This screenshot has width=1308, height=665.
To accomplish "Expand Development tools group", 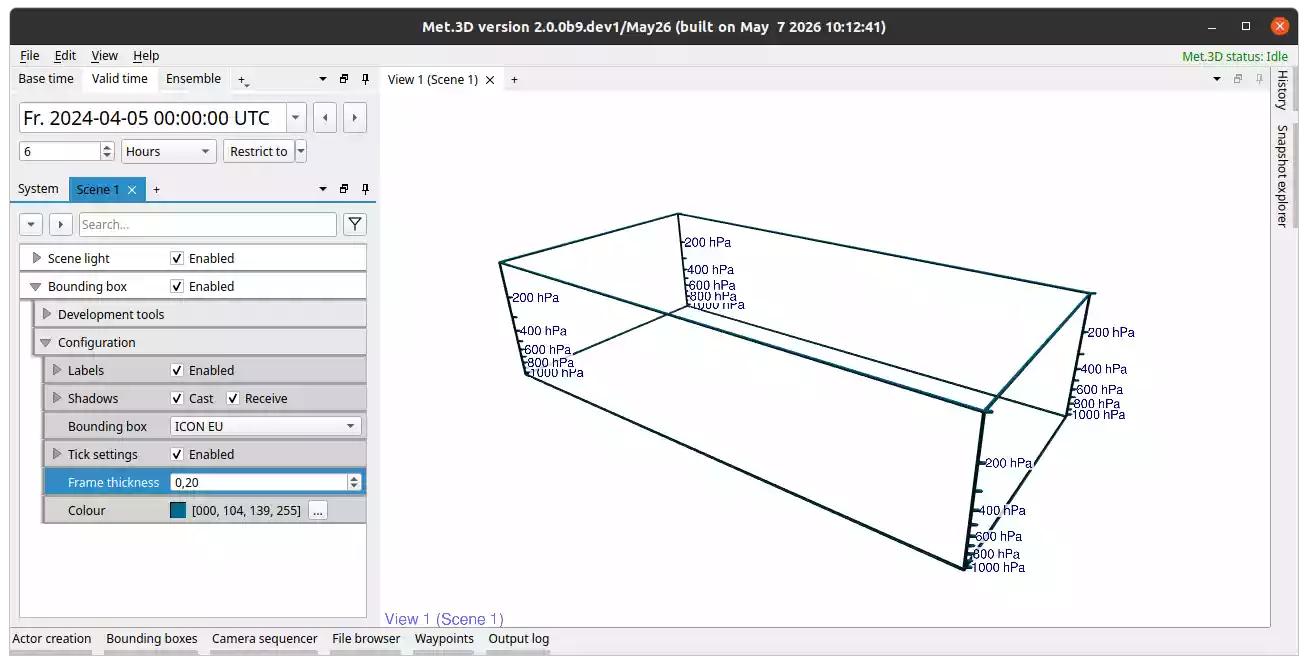I will tap(46, 314).
